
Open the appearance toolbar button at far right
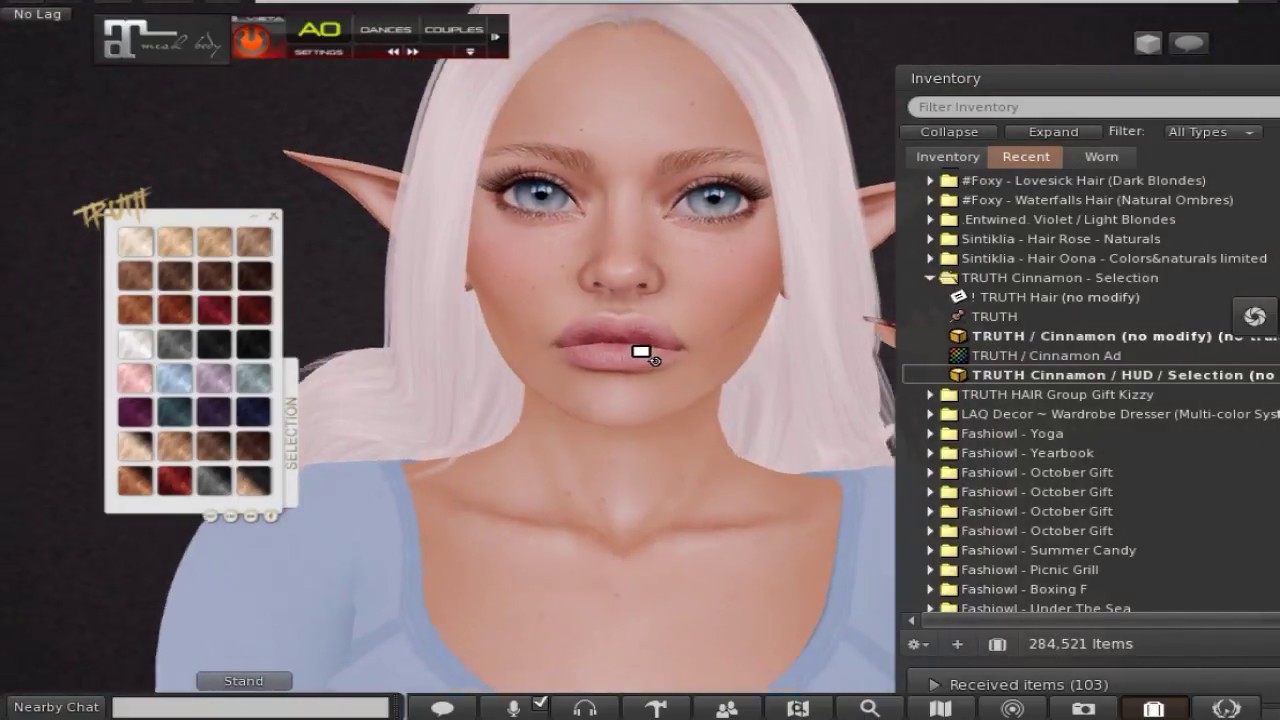tap(1226, 708)
